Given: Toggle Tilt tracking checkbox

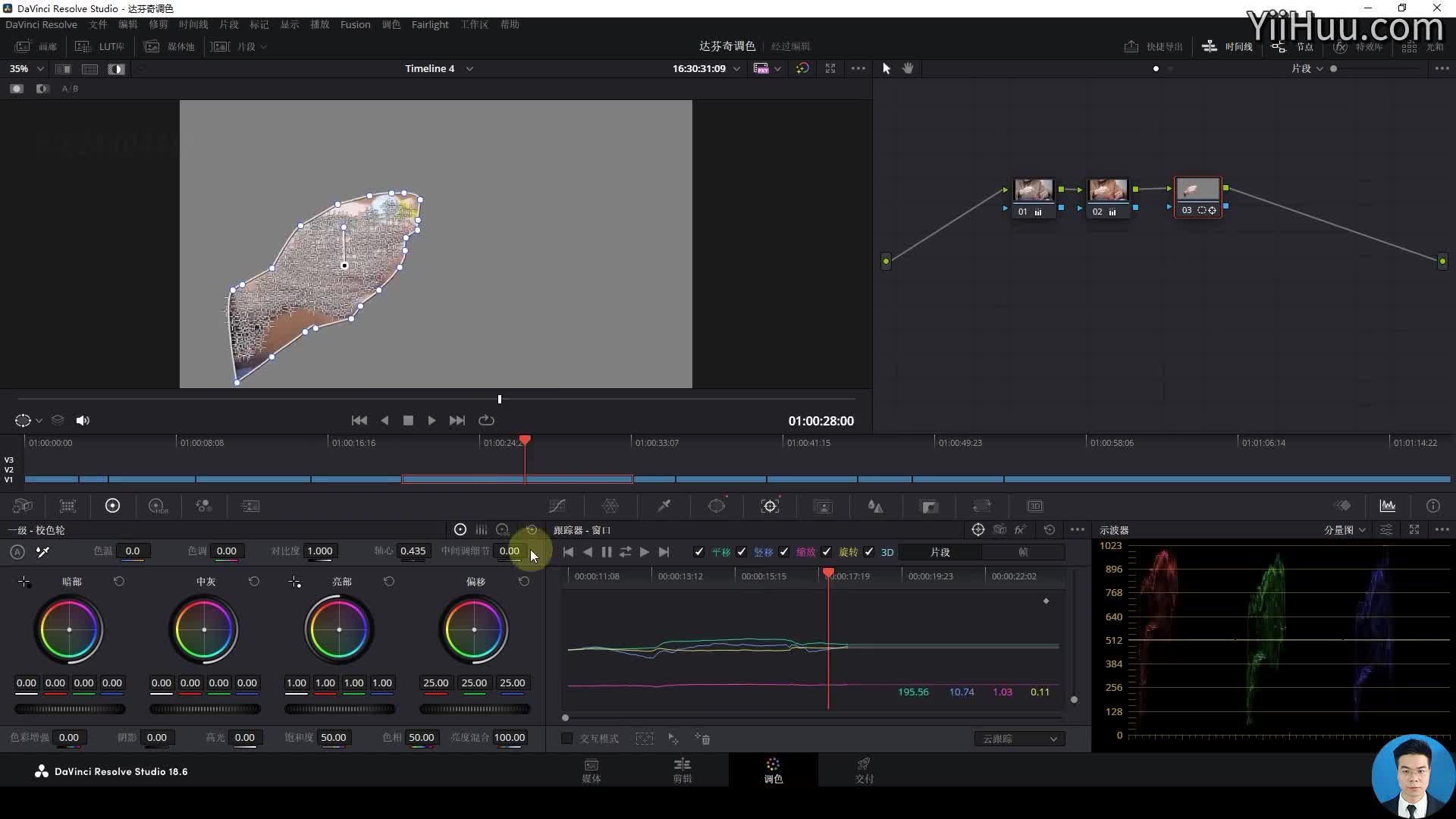Looking at the screenshot, I should pos(742,552).
